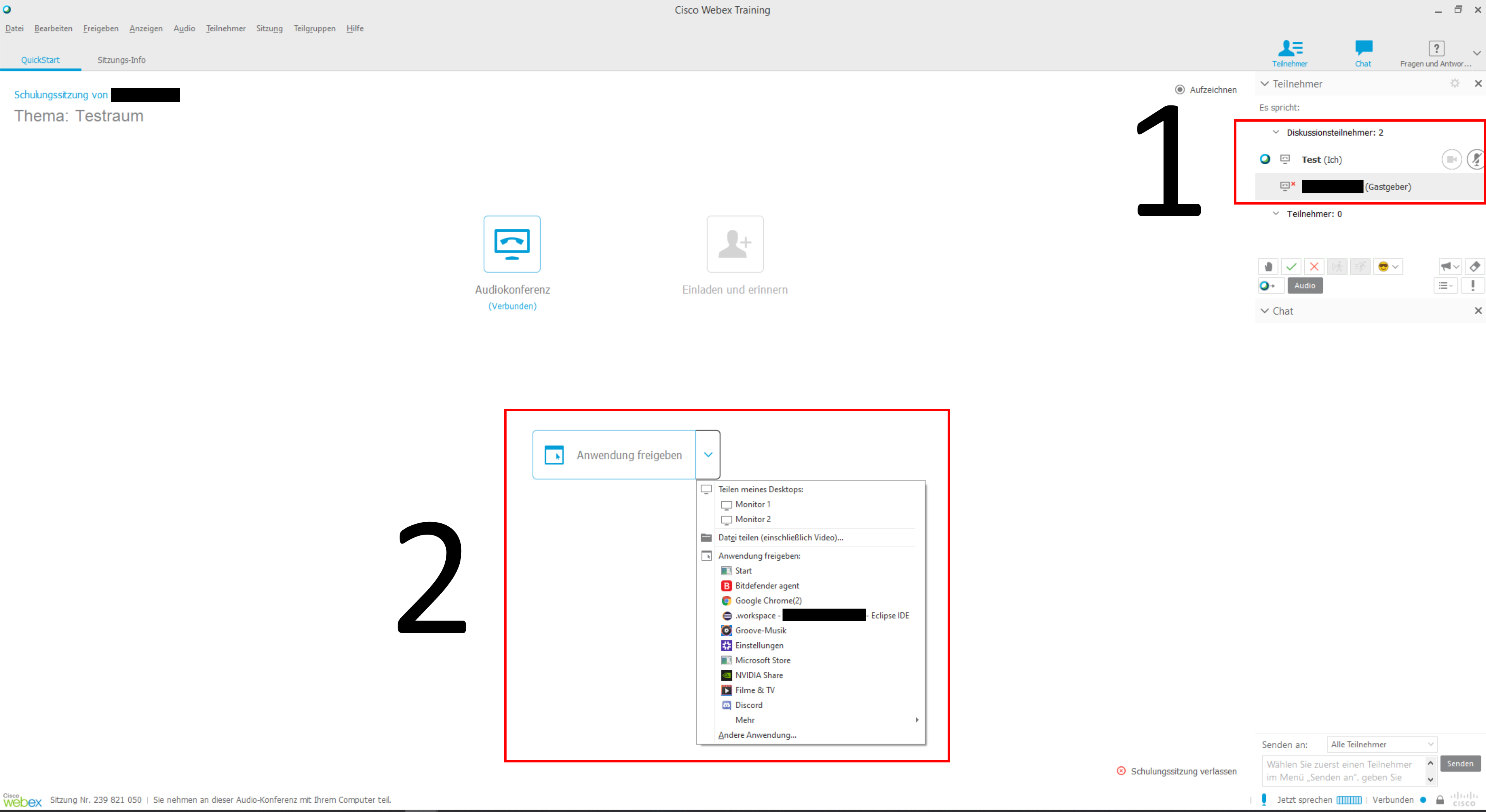The height and width of the screenshot is (812, 1486).
Task: Click the go faster running feedback icon
Action: pyautogui.click(x=1360, y=267)
